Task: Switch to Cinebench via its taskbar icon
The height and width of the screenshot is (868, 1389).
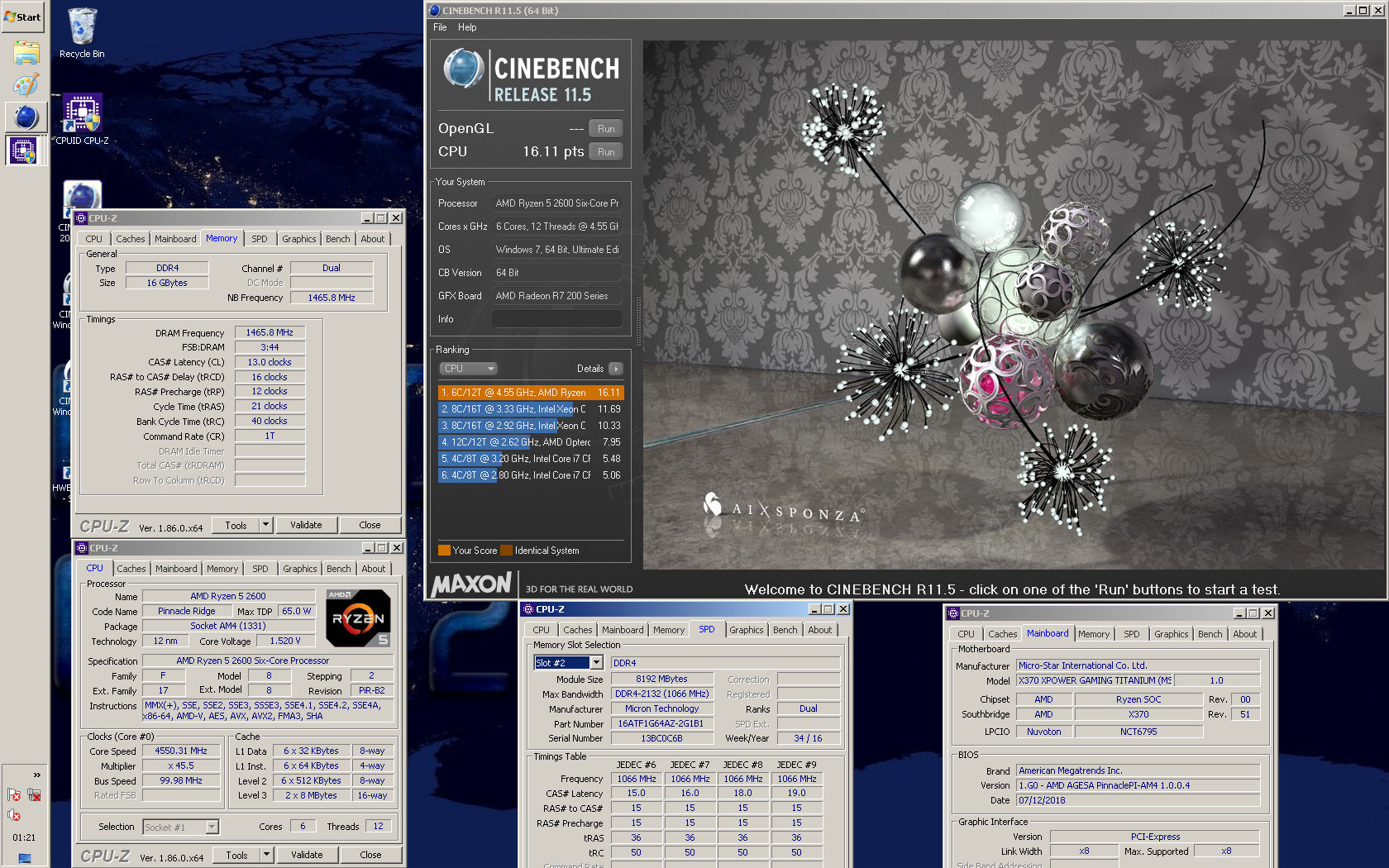Action: [26, 117]
